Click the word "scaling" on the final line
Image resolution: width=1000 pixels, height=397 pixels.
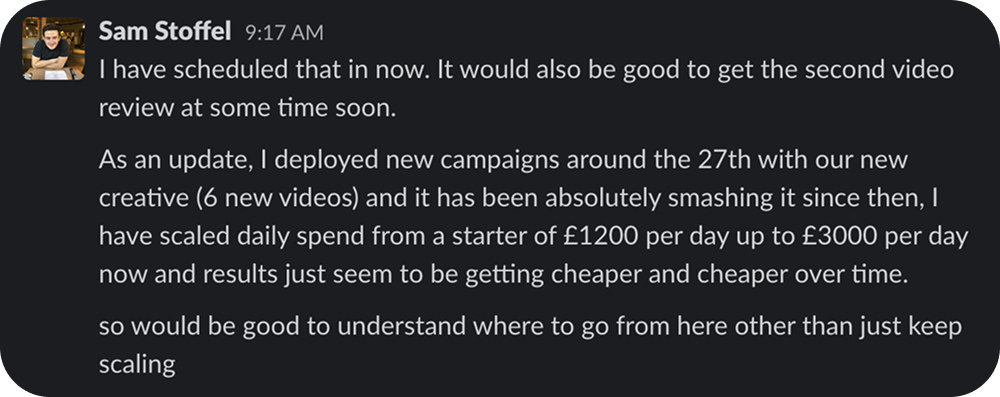137,365
